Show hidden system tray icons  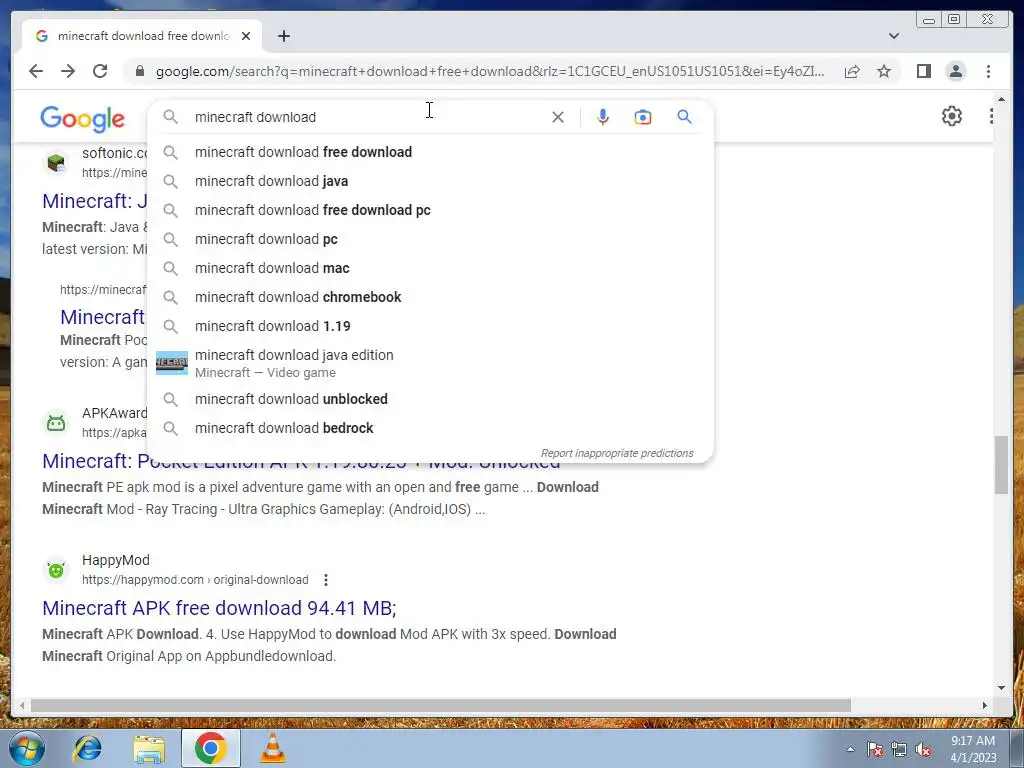(850, 749)
